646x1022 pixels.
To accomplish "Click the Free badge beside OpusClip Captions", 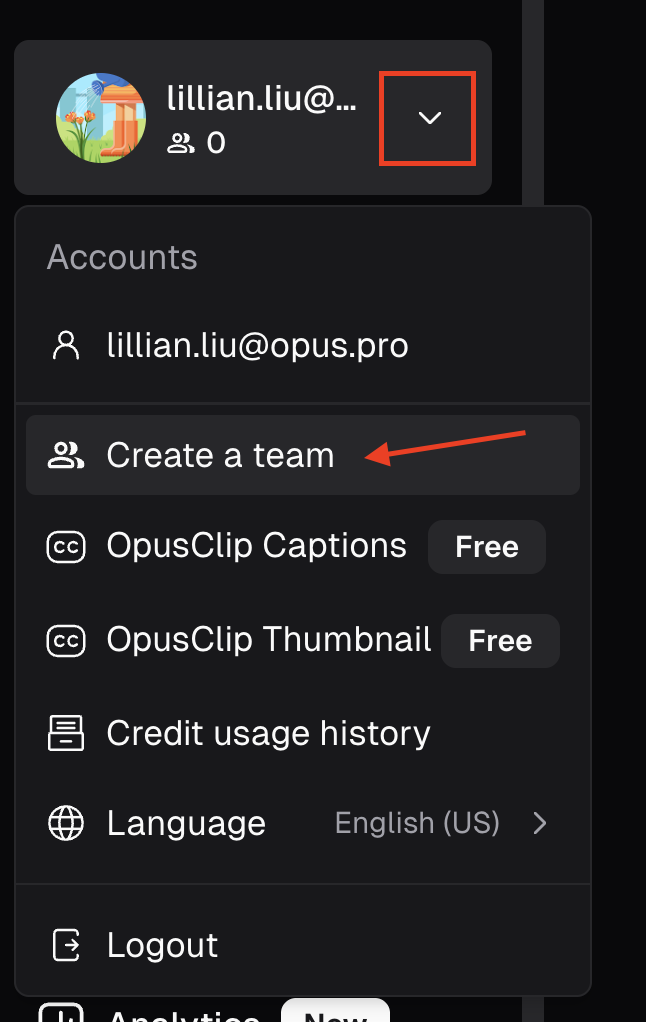I will point(487,547).
